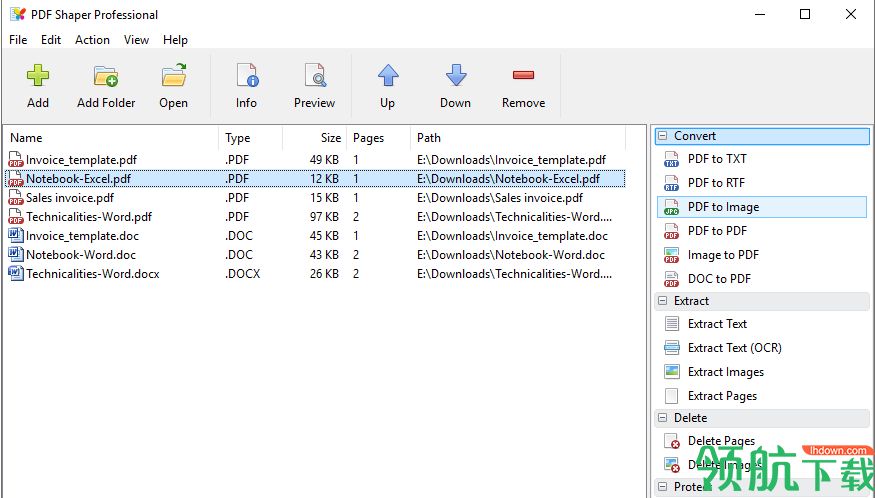The width and height of the screenshot is (875, 498).
Task: Click the 97 KB size cell
Action: (x=324, y=217)
